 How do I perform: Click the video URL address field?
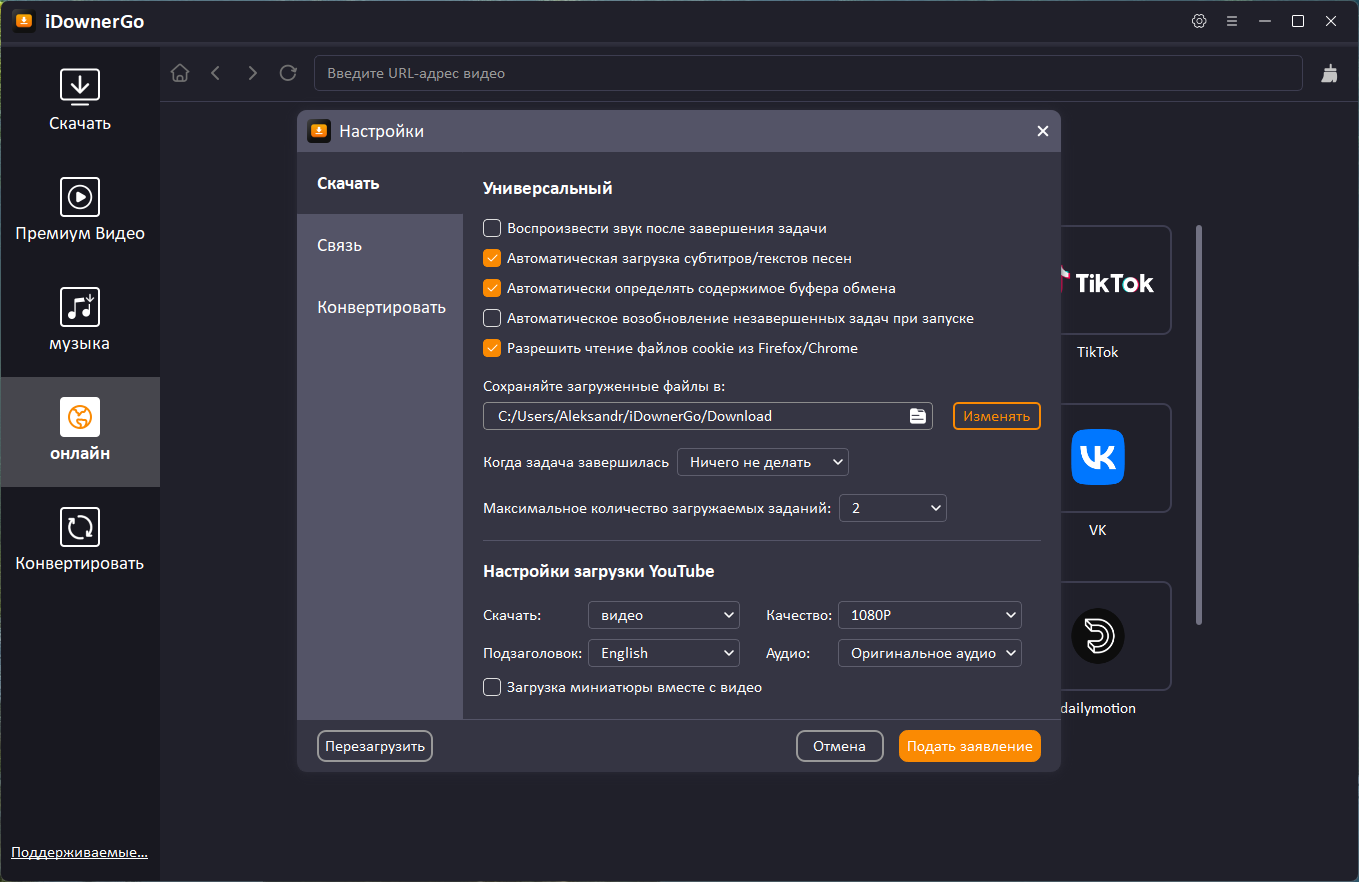point(808,73)
